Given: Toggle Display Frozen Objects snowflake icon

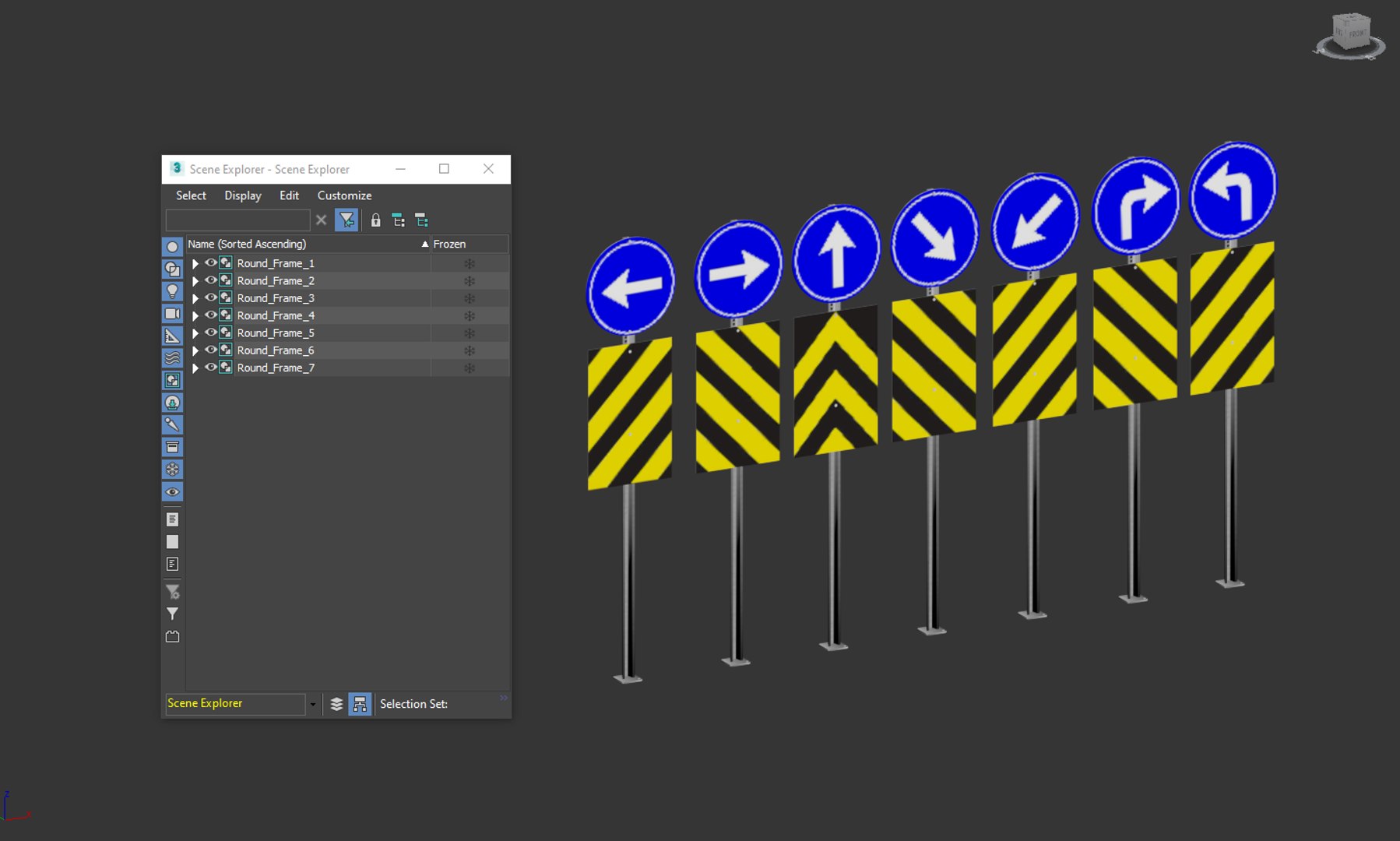Looking at the screenshot, I should click(x=172, y=470).
